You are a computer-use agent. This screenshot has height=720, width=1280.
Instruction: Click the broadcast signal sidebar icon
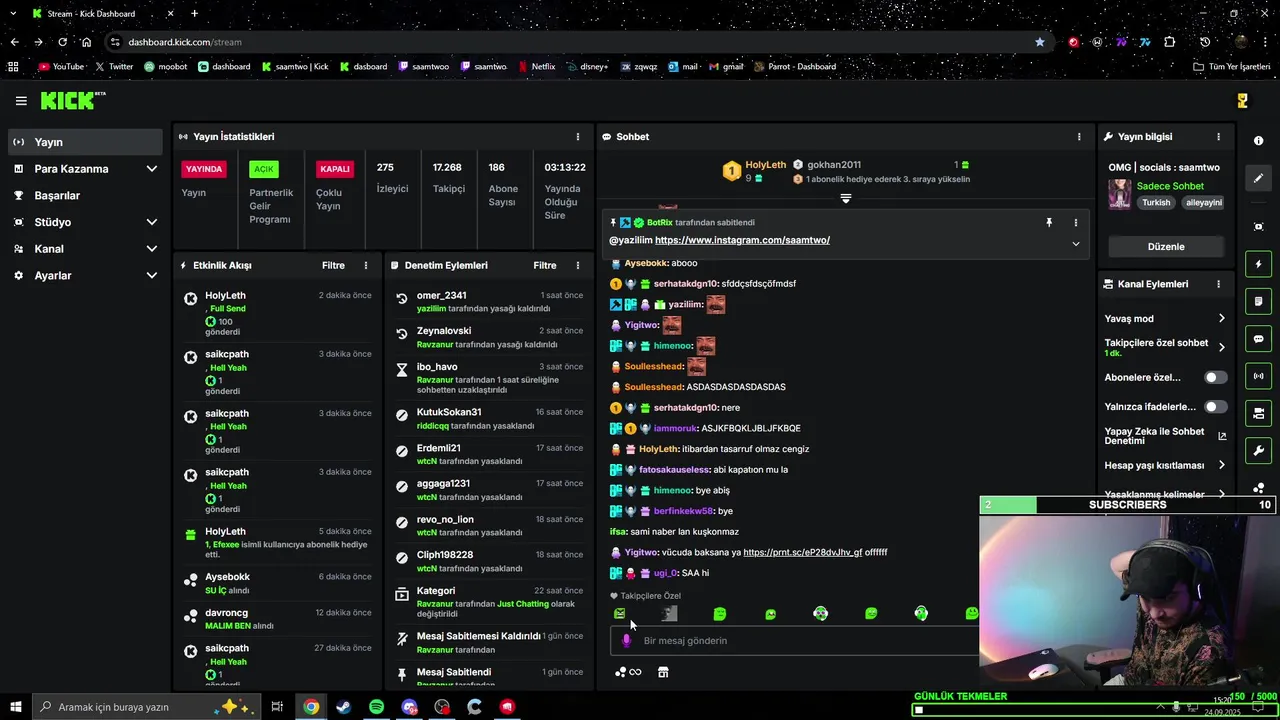tap(1258, 376)
